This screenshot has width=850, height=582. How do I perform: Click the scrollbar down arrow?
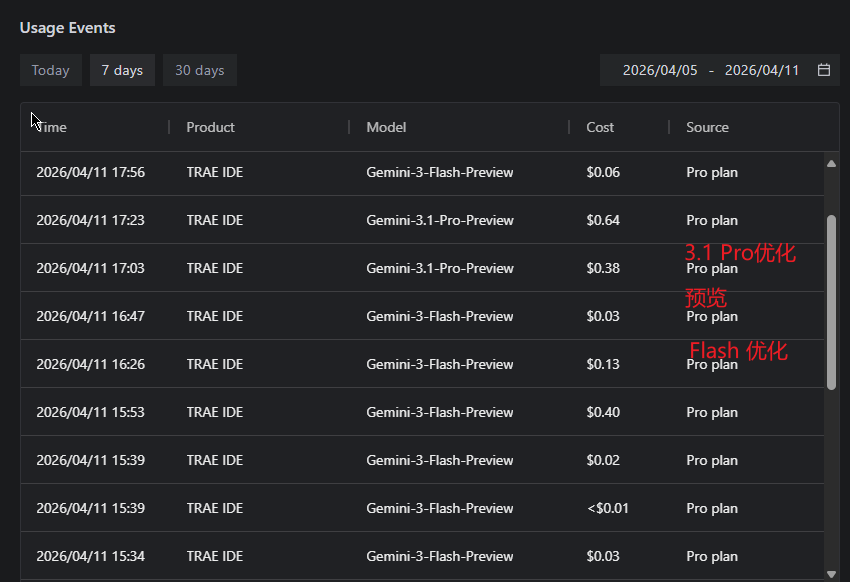(x=831, y=573)
